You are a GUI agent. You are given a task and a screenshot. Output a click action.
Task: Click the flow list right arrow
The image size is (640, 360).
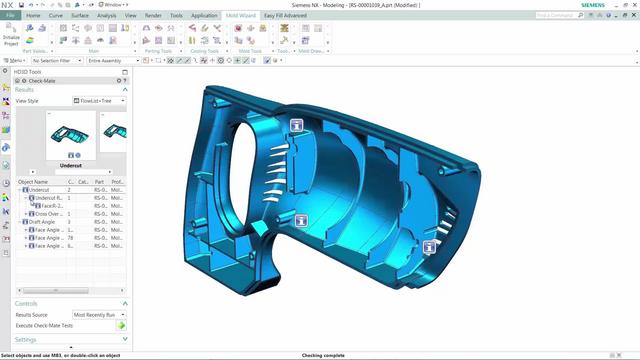coord(109,172)
